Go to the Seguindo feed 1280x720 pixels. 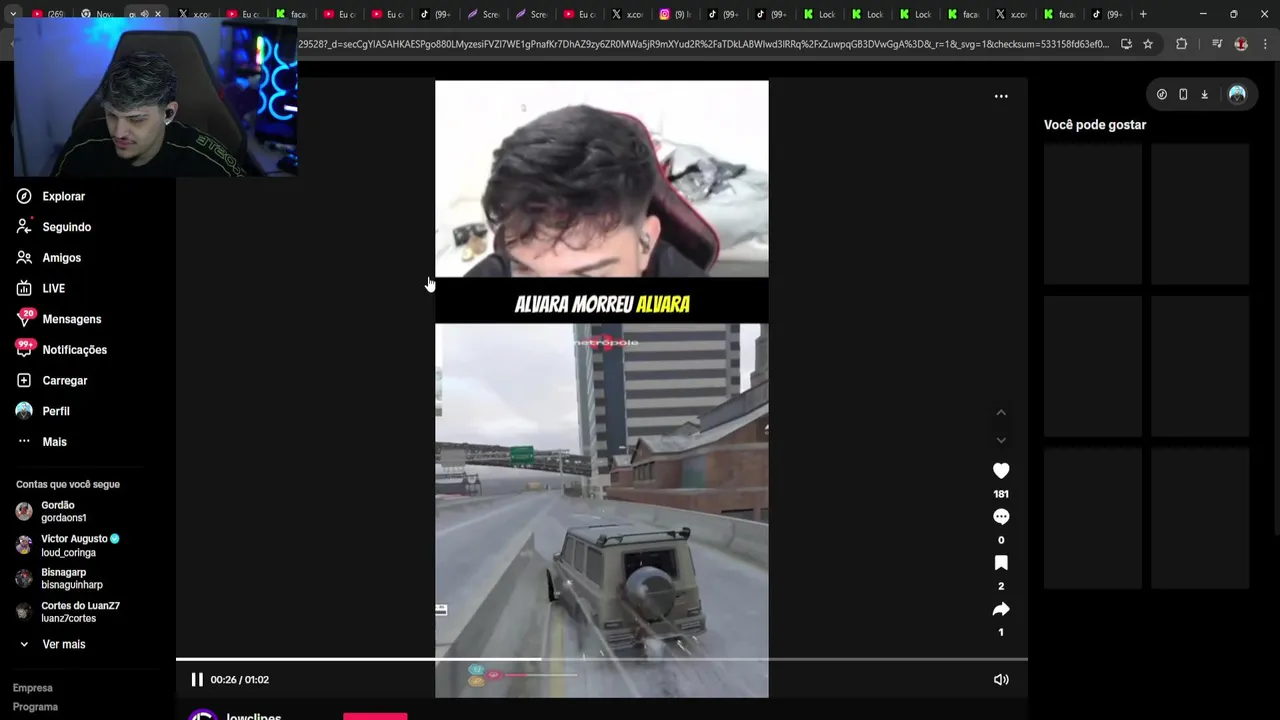tap(54, 227)
